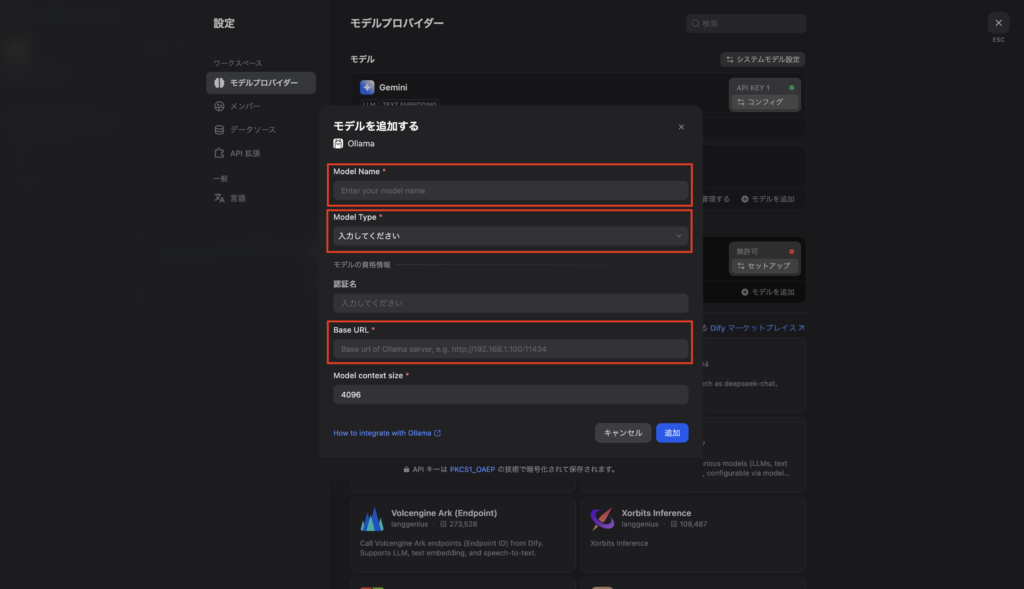Click the Model Type chevron arrow
This screenshot has width=1024, height=589.
pos(679,236)
